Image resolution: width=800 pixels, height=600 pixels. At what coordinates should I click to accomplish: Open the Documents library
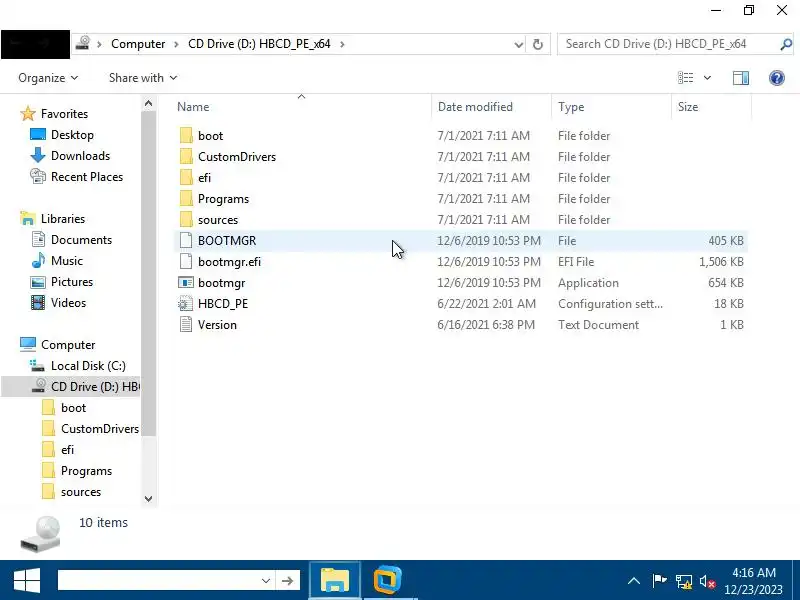point(81,240)
